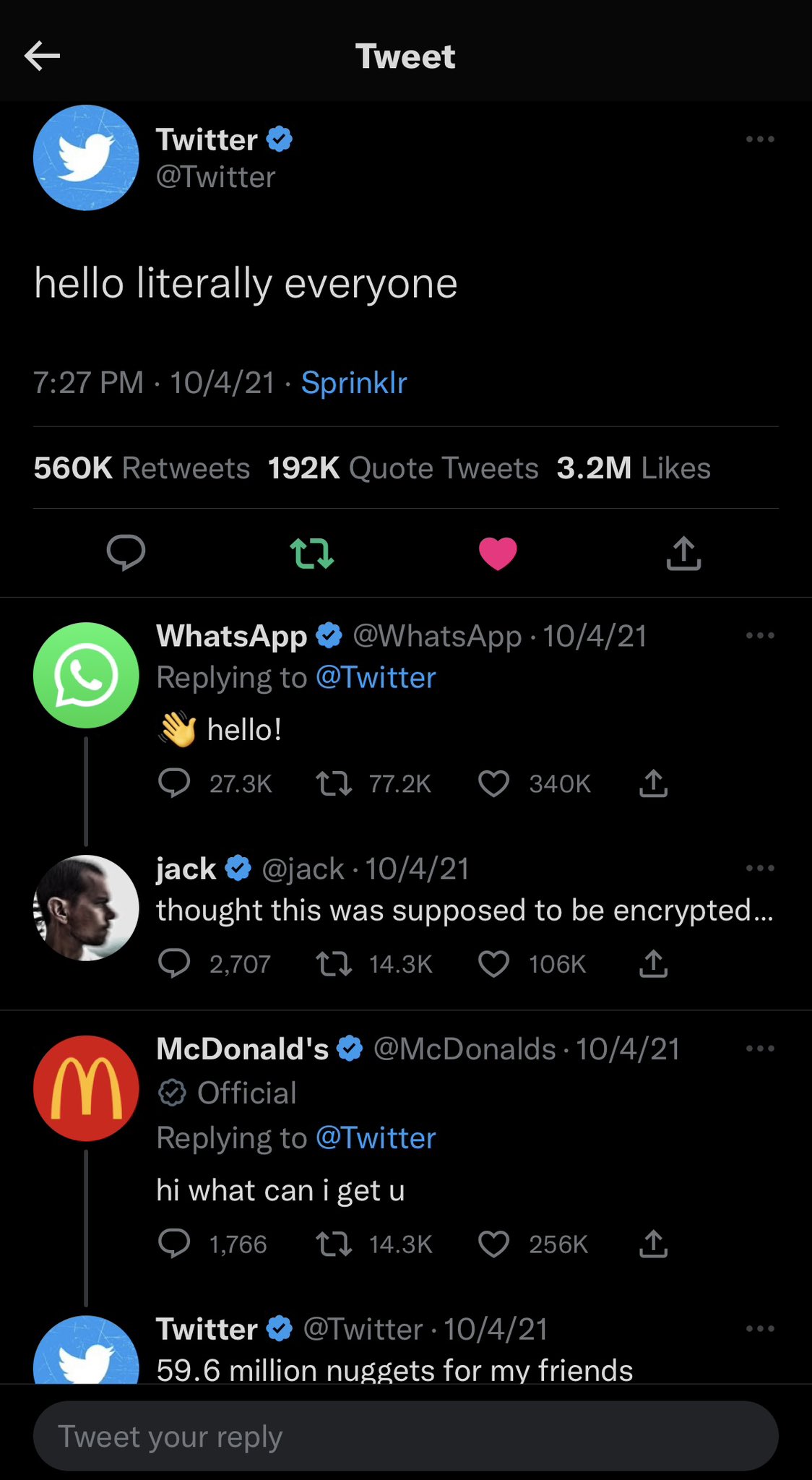Tap the Tweet your reply field

click(x=405, y=1436)
